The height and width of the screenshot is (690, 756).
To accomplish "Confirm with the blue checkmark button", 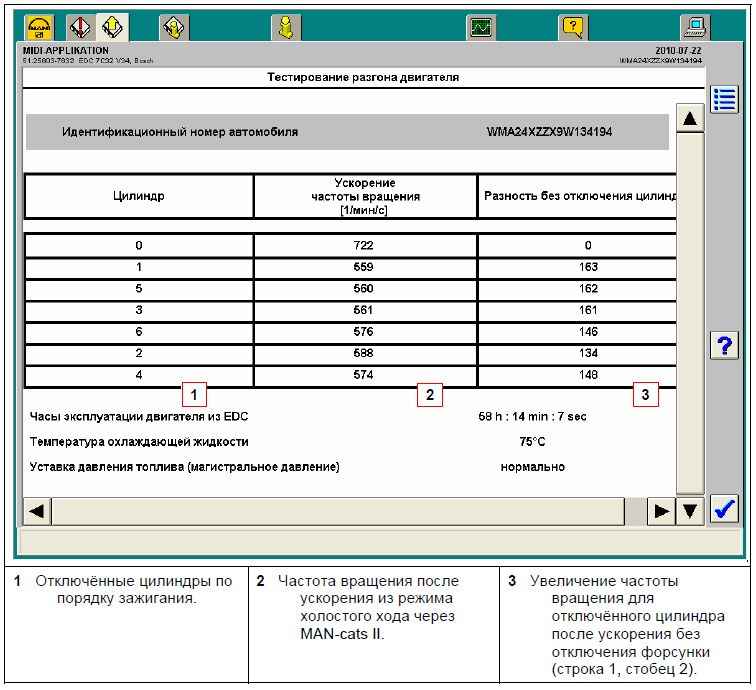I will point(723,510).
